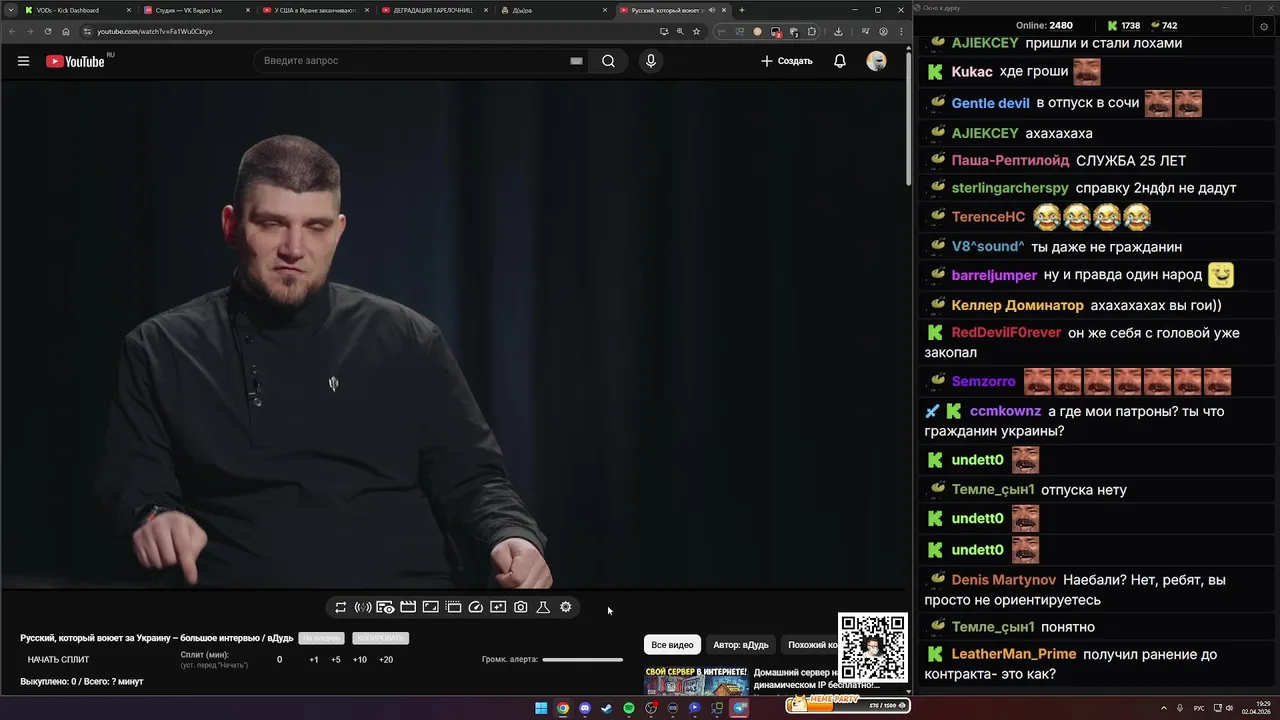
Task: Bookmark this page with star icon
Action: [696, 31]
